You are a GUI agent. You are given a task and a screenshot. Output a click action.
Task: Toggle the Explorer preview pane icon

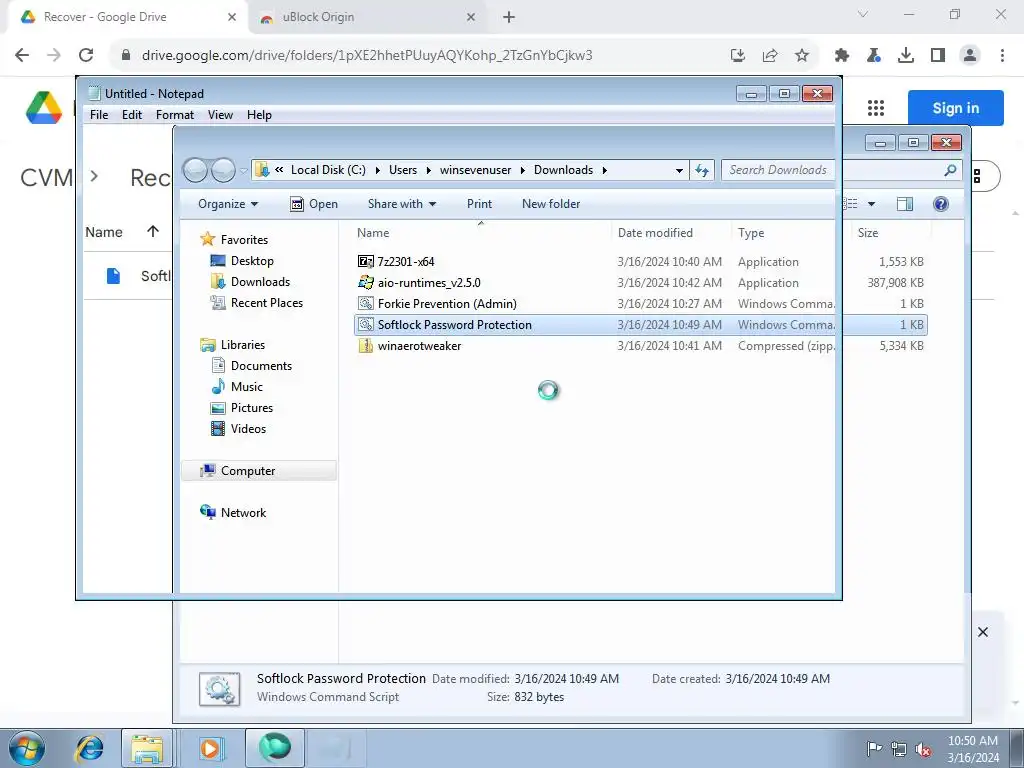[x=905, y=204]
